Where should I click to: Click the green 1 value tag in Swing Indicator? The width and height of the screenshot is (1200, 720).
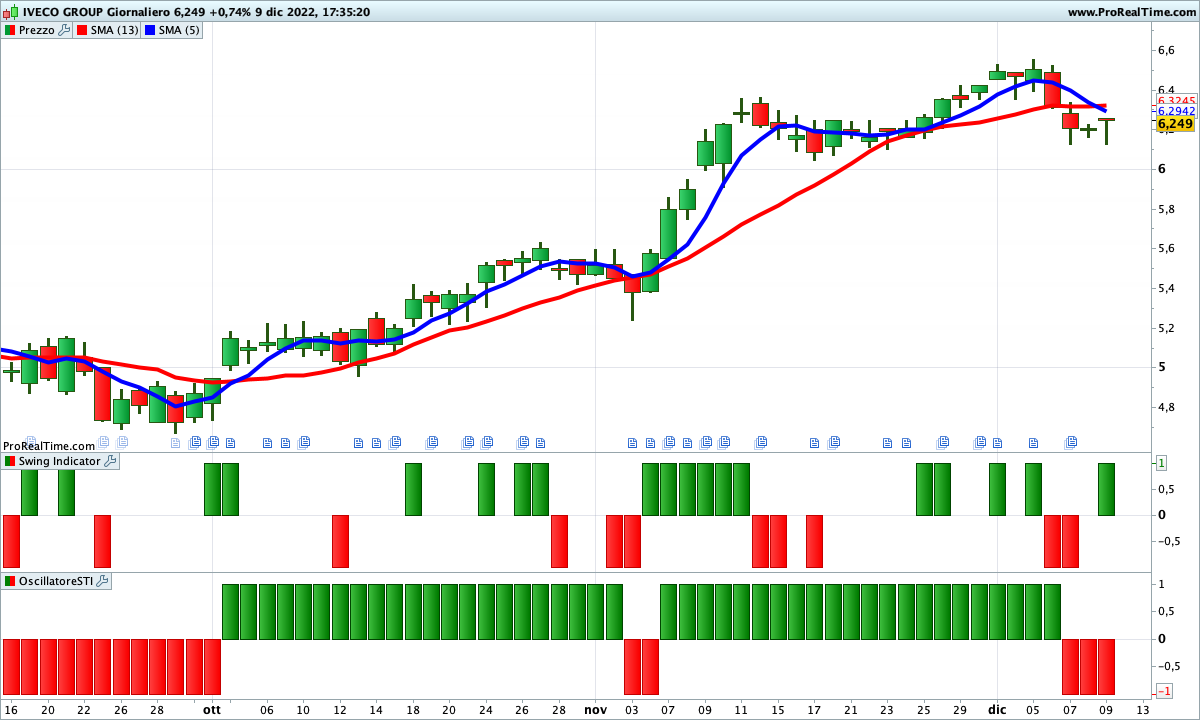[1161, 463]
